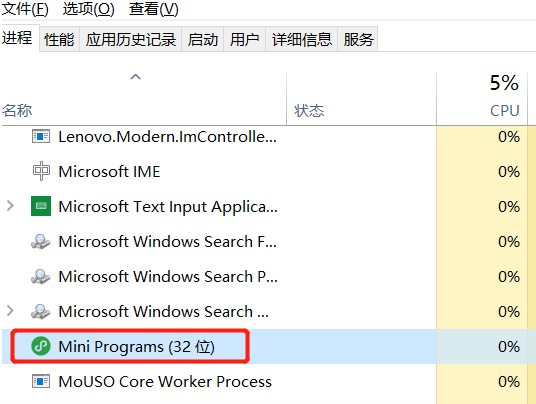The width and height of the screenshot is (536, 404).
Task: Click the green Mini Programs icon
Action: tap(41, 346)
